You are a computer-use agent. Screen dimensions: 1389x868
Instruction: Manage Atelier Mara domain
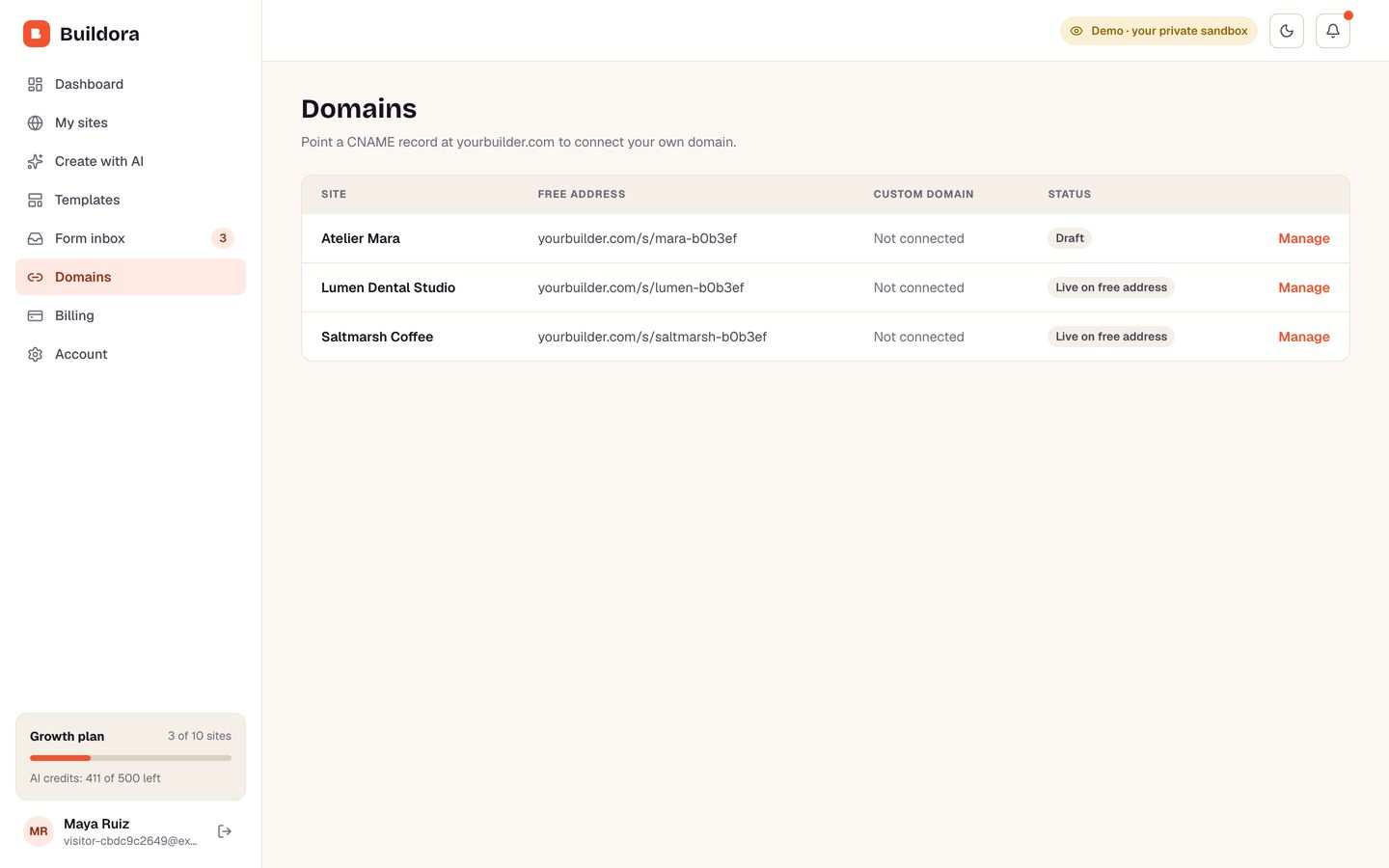click(x=1304, y=238)
